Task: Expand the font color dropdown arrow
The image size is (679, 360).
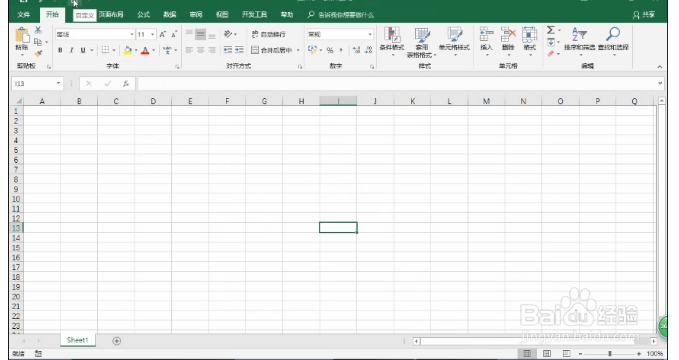Action: (153, 50)
